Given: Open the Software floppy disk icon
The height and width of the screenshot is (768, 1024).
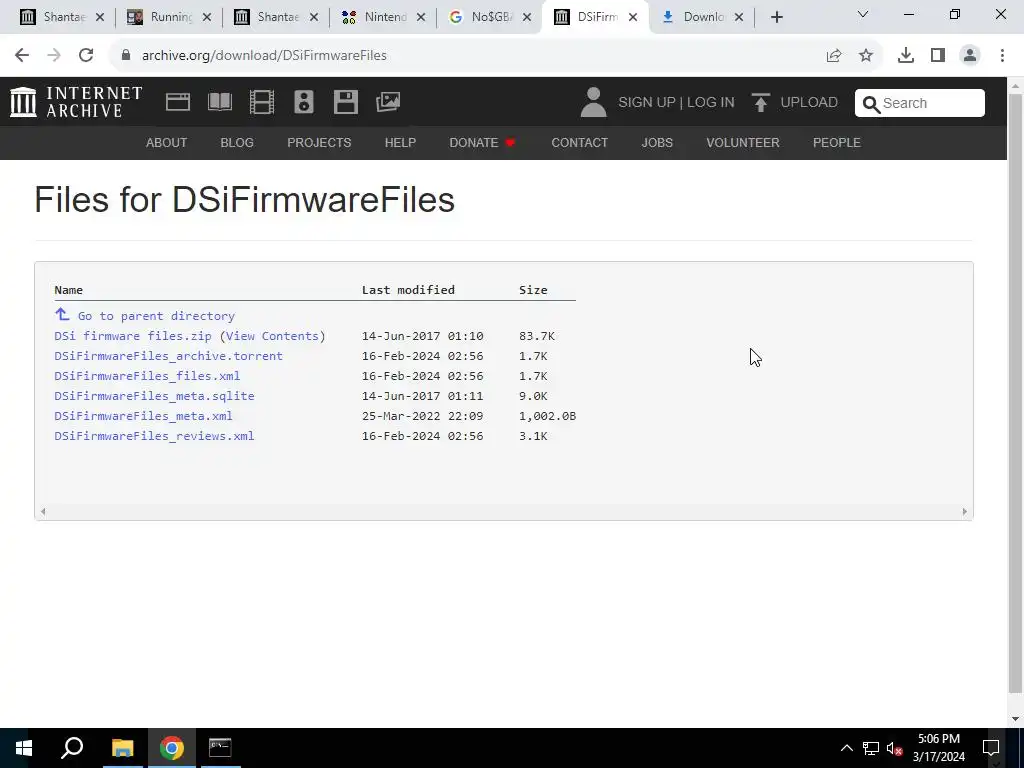Looking at the screenshot, I should coord(345,102).
